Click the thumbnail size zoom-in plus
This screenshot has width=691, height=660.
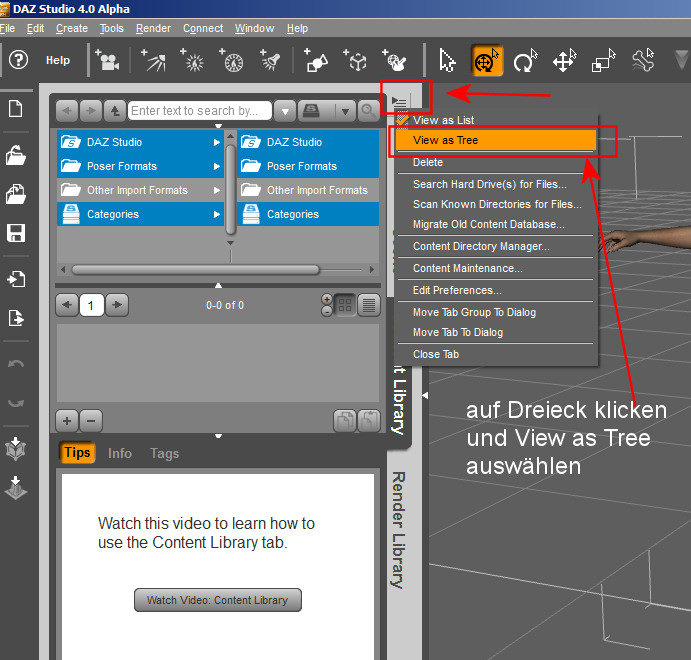[327, 299]
